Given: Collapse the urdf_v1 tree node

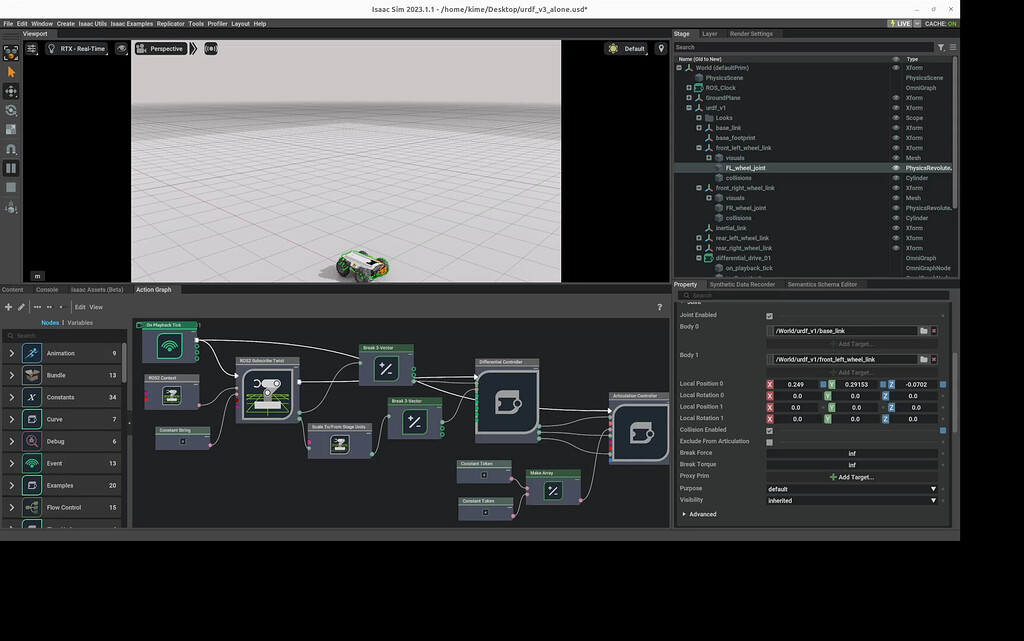Looking at the screenshot, I should (689, 108).
